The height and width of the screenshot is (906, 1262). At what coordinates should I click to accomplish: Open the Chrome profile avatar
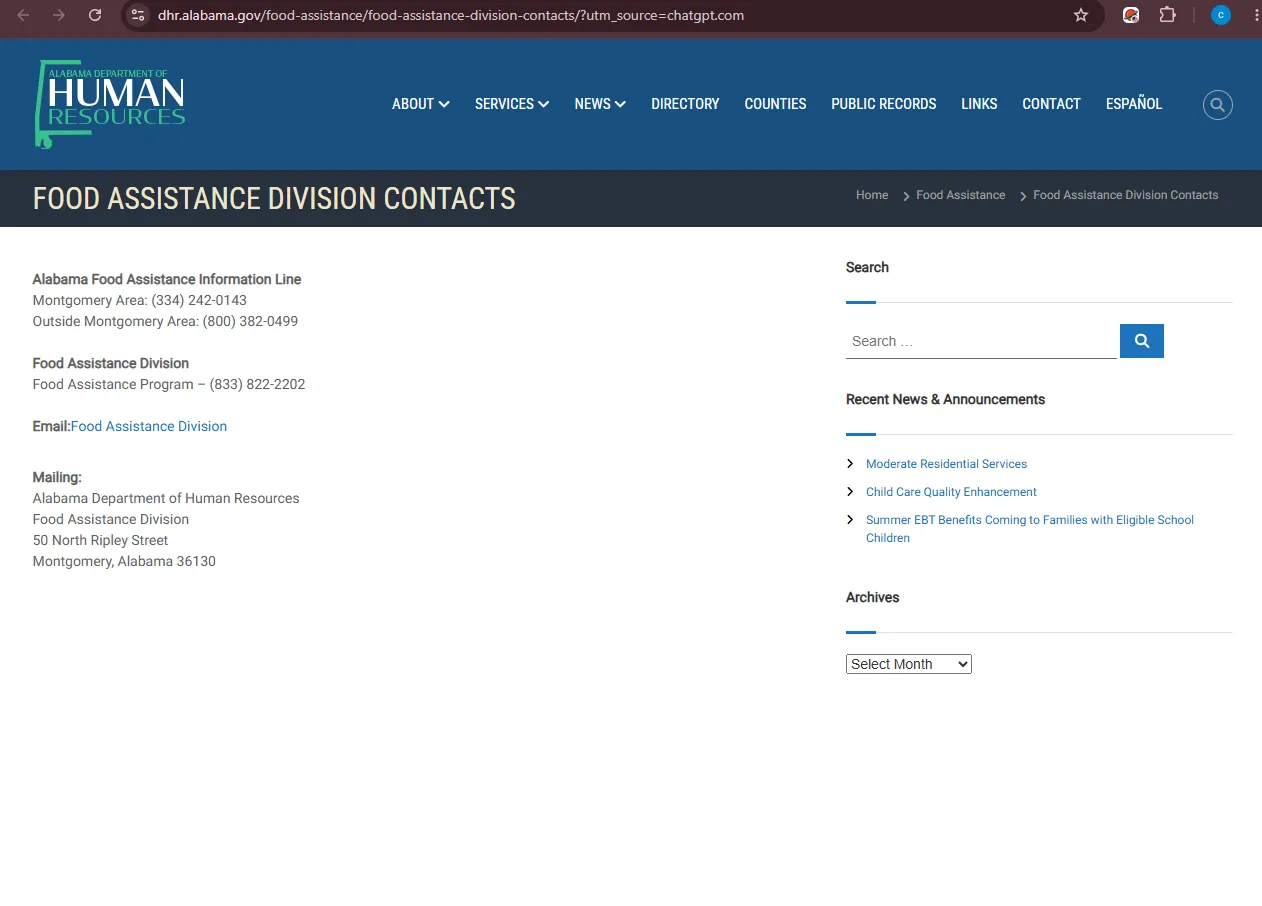(x=1221, y=15)
